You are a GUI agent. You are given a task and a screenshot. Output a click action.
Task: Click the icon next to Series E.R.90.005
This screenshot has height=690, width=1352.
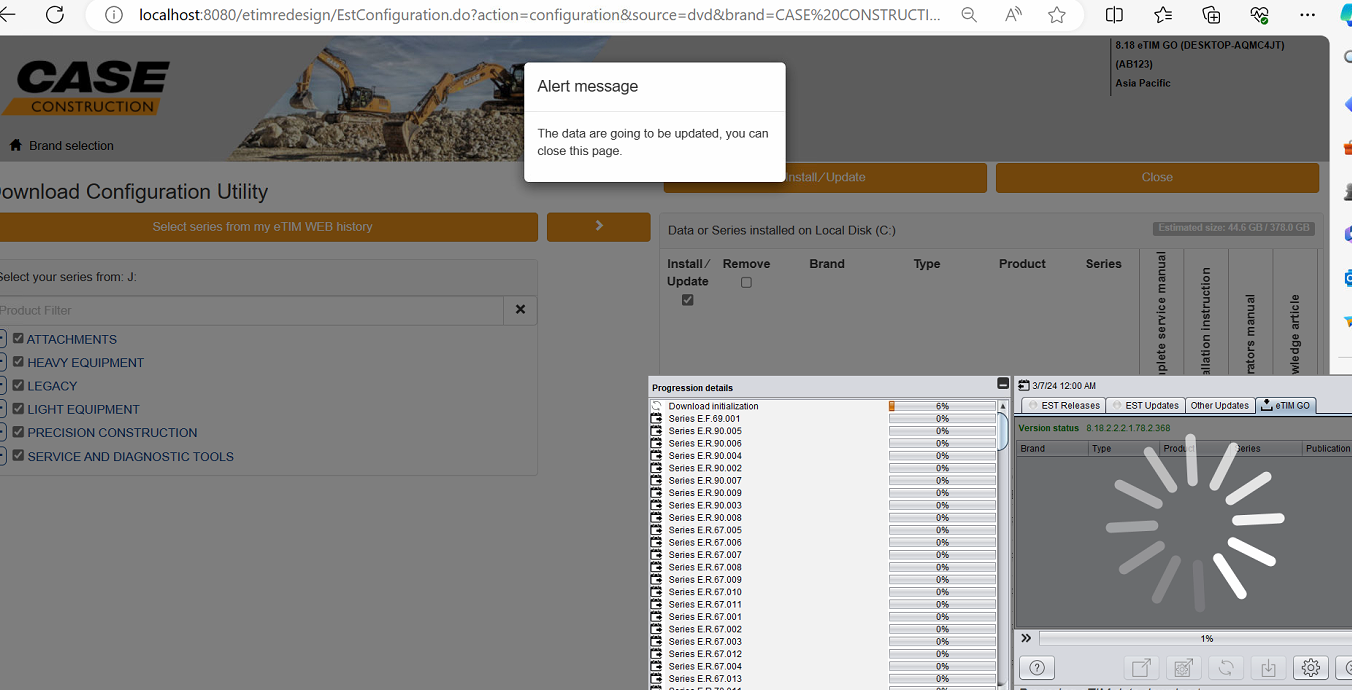point(657,431)
